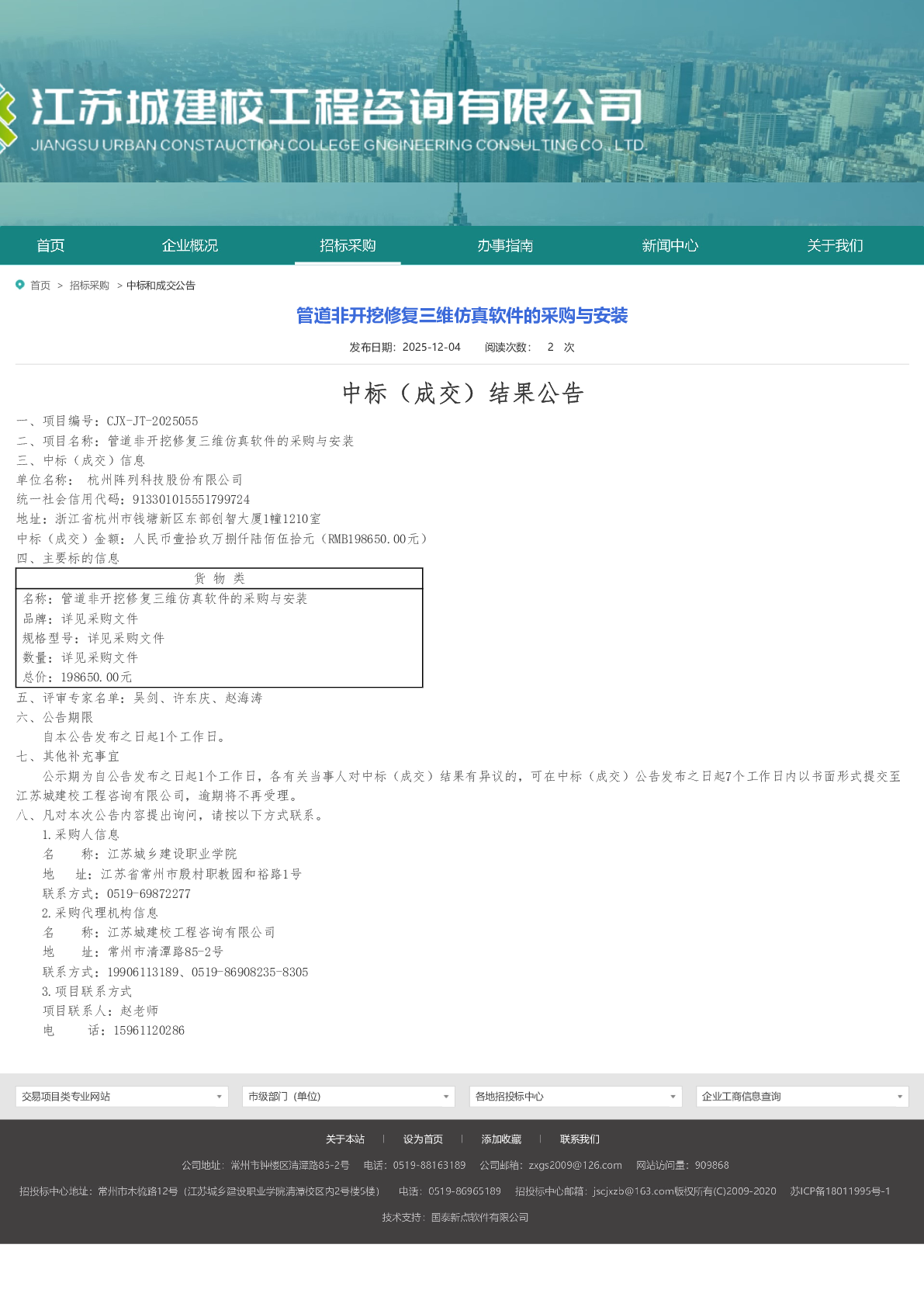Expand the 市级部门 (单位) dropdown
The height and width of the screenshot is (1307, 924).
tap(348, 1097)
